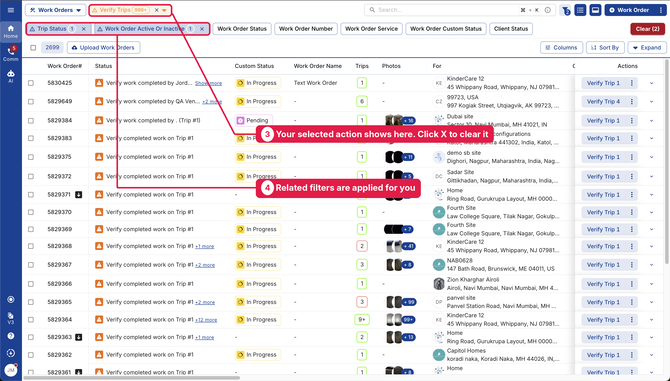Open the row menu dots for order 5829367
The width and height of the screenshot is (670, 381).
(x=632, y=264)
